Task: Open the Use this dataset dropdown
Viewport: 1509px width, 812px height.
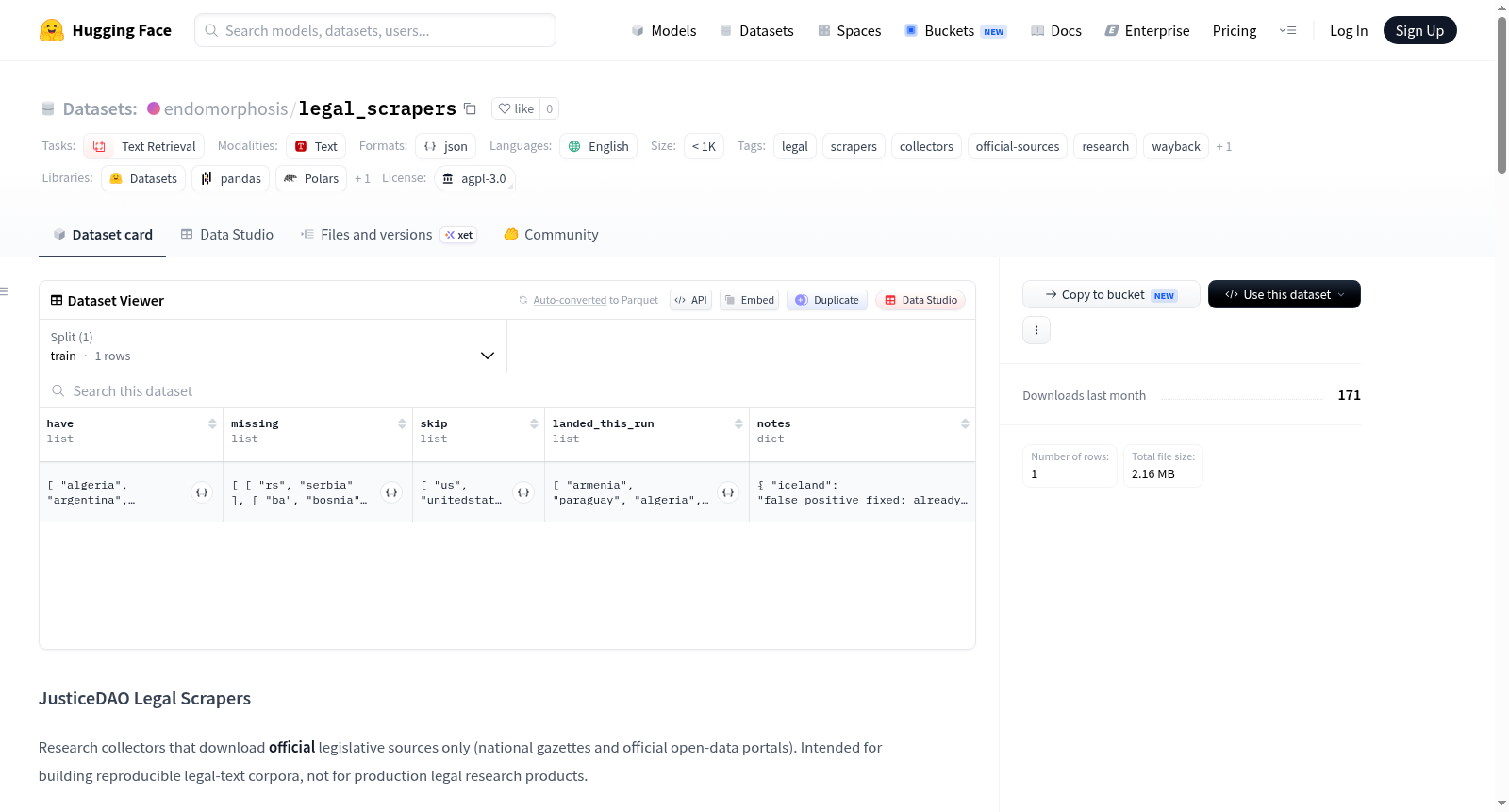Action: point(1285,294)
